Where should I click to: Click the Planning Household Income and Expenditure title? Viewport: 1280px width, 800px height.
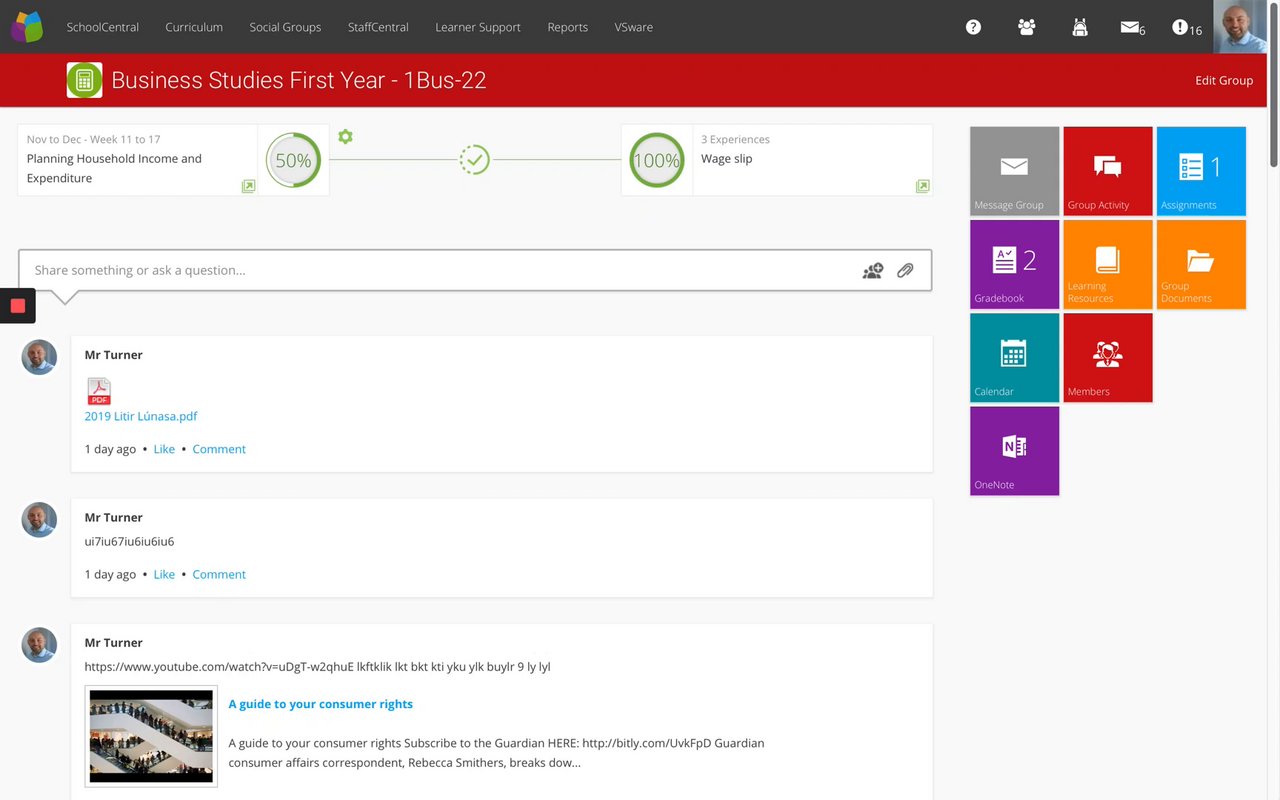click(114, 168)
